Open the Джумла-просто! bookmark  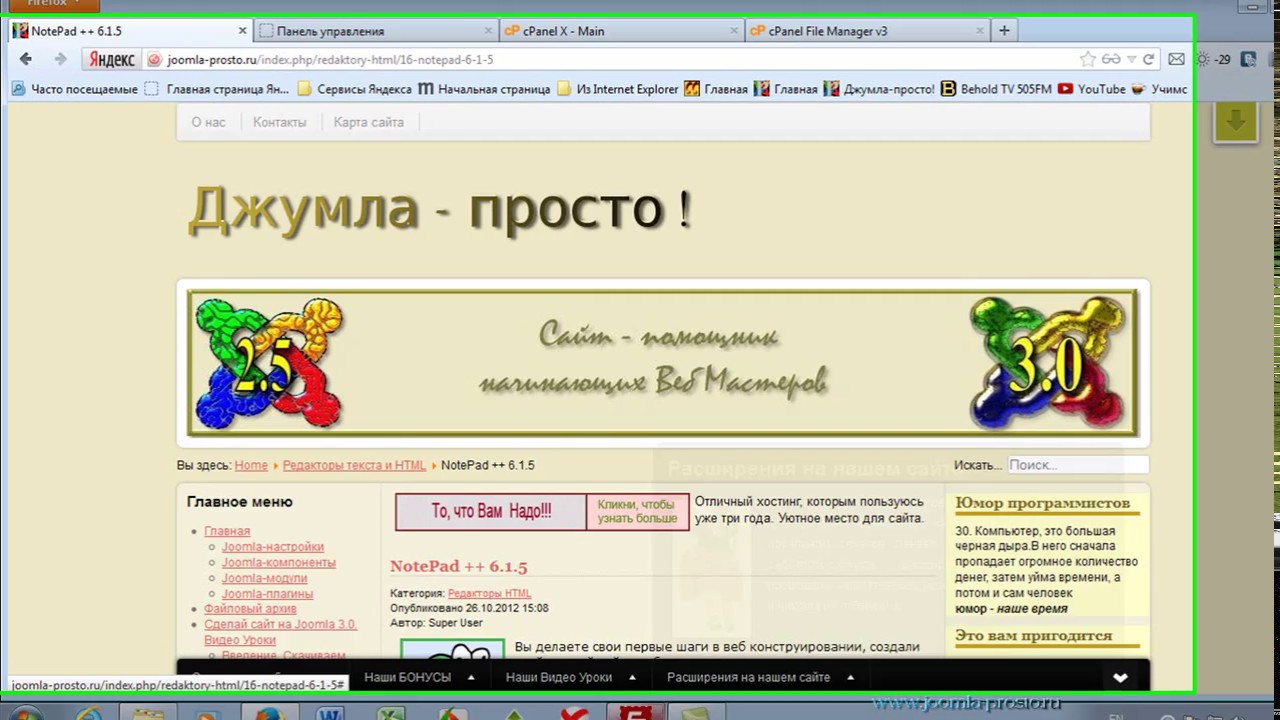[x=879, y=89]
